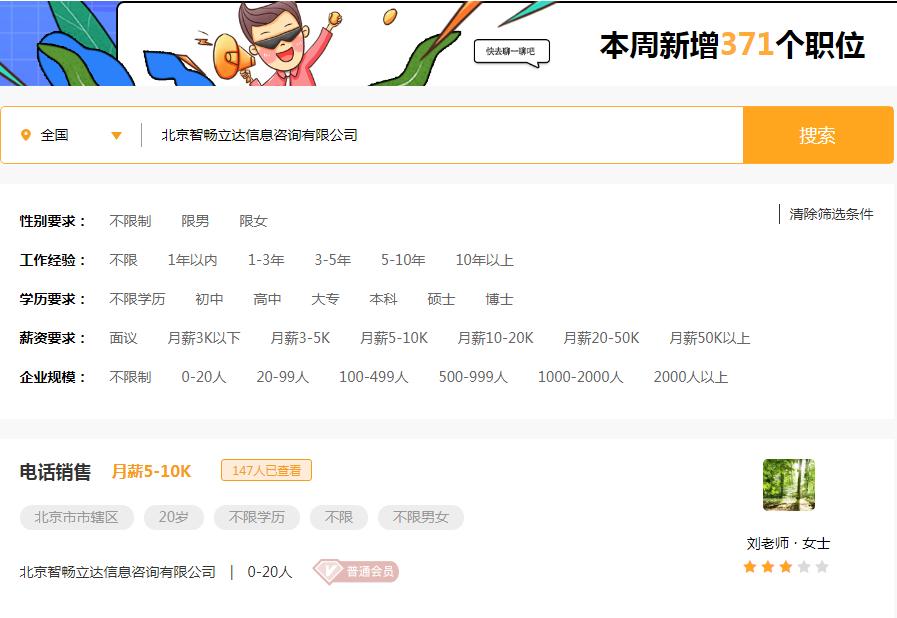Image resolution: width=897 pixels, height=618 pixels.
Task: Choose 3-5年 work experience filter
Action: point(331,259)
